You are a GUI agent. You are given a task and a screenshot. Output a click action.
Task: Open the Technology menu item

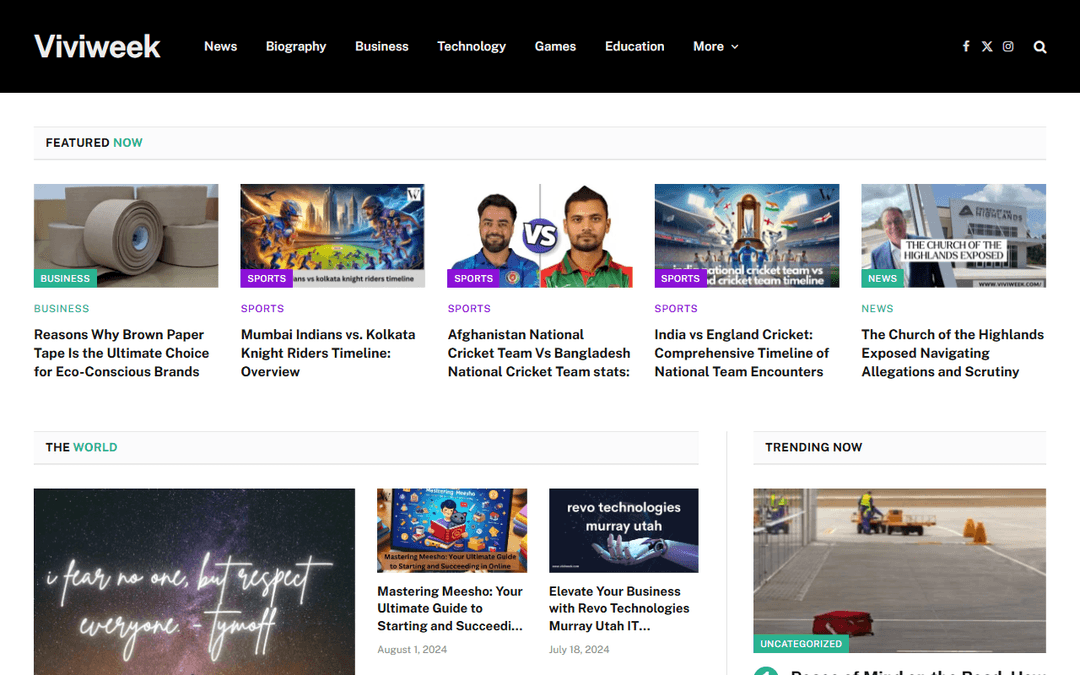pyautogui.click(x=471, y=46)
